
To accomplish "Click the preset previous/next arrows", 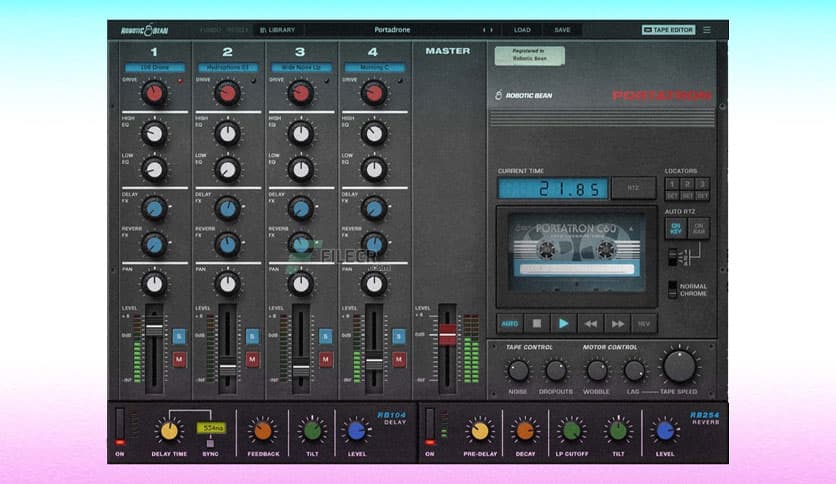I will 489,30.
